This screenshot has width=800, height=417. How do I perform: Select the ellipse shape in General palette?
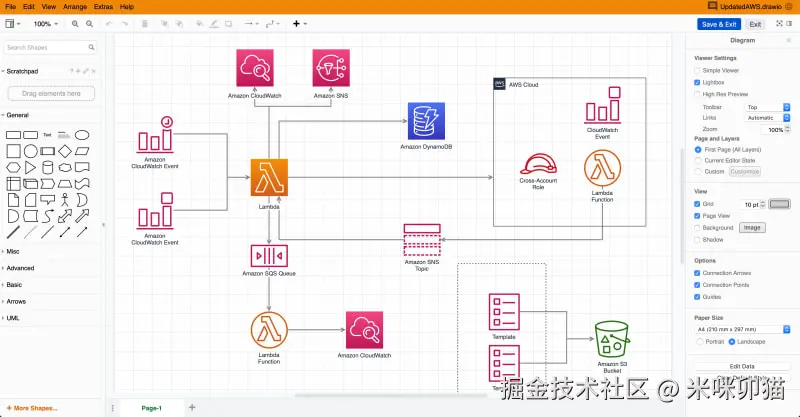pos(82,135)
